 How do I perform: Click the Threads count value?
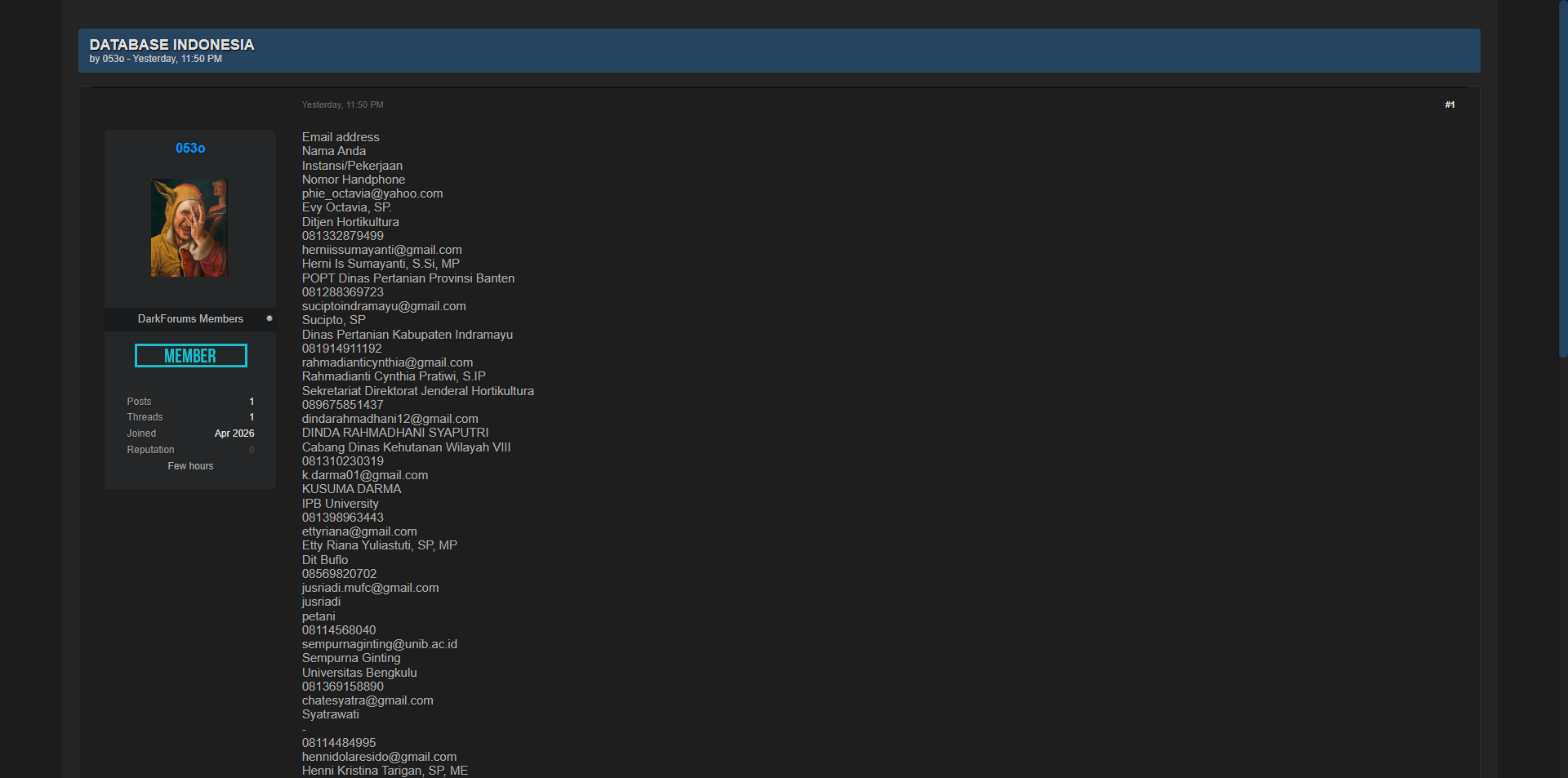252,417
